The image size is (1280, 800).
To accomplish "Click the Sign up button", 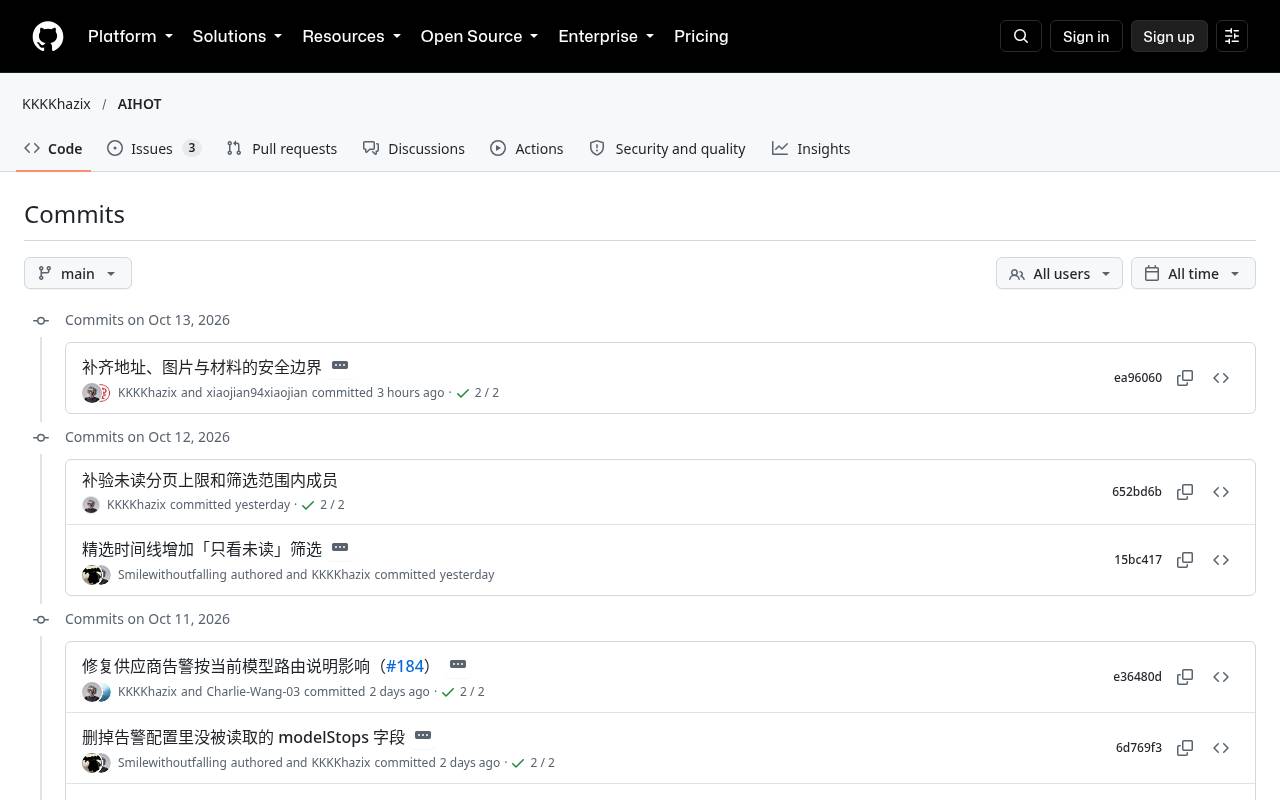I will pyautogui.click(x=1169, y=36).
